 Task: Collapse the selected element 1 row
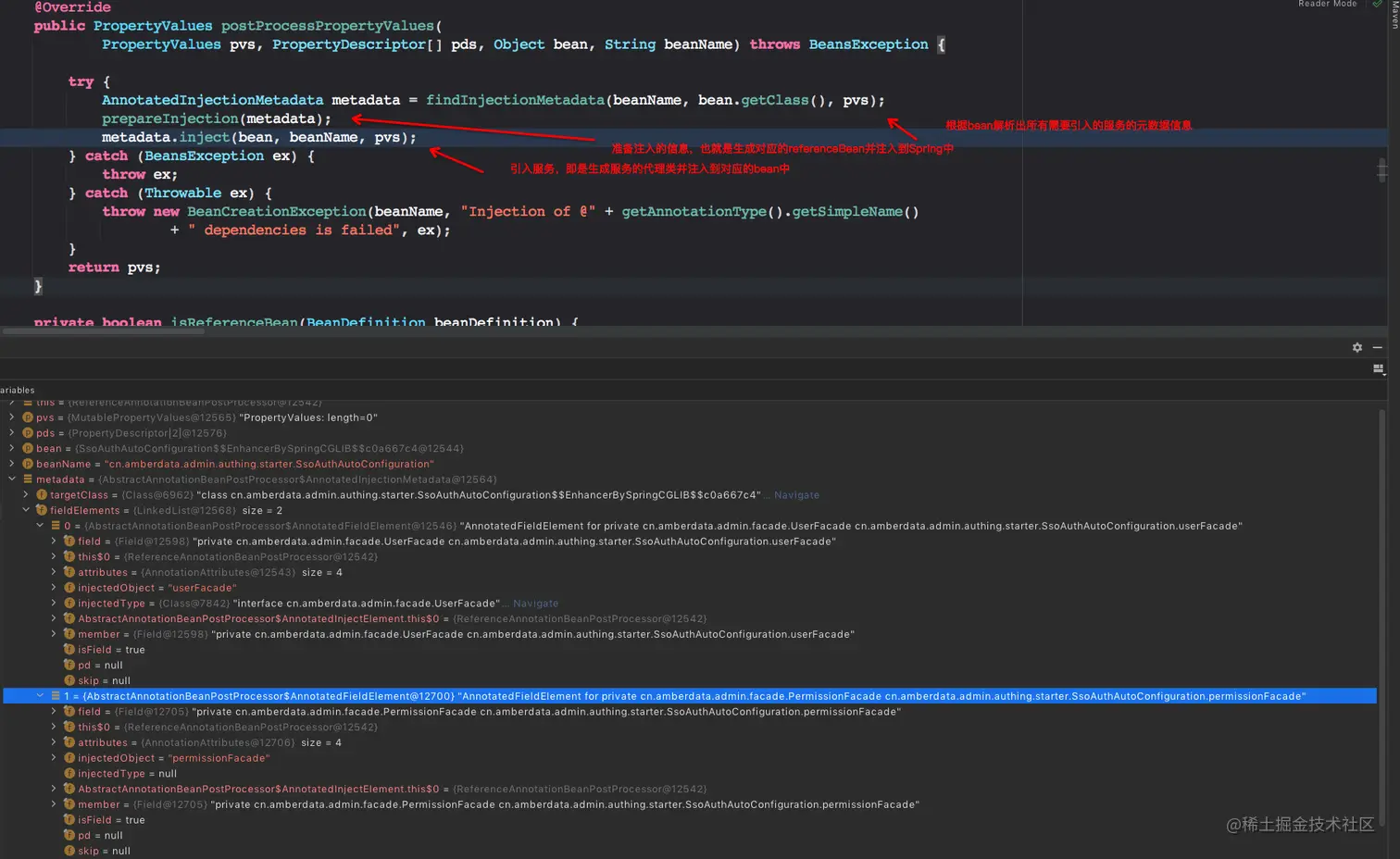[40, 696]
